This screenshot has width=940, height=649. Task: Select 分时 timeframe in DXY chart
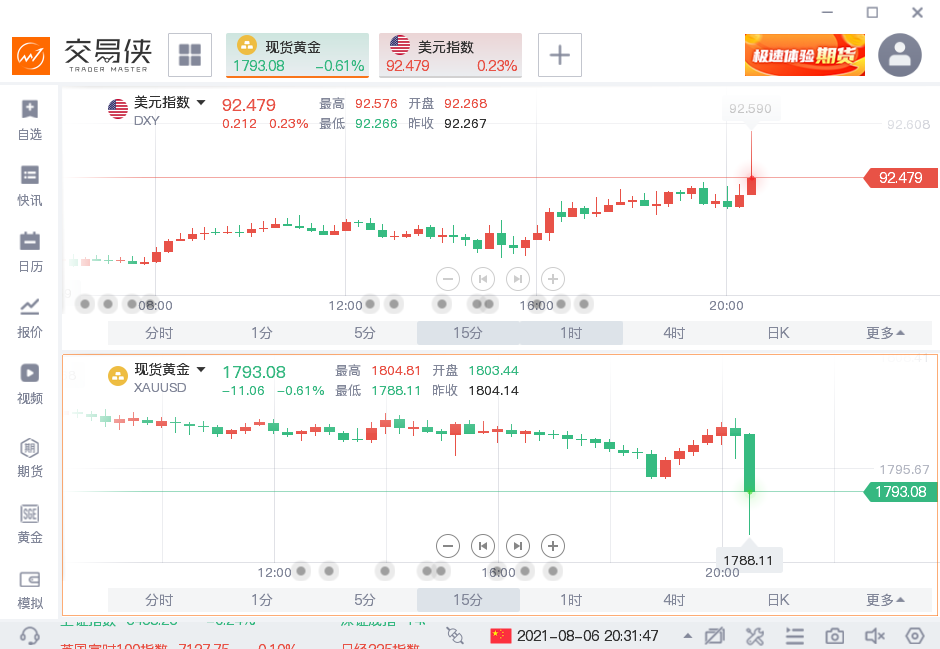(x=159, y=333)
